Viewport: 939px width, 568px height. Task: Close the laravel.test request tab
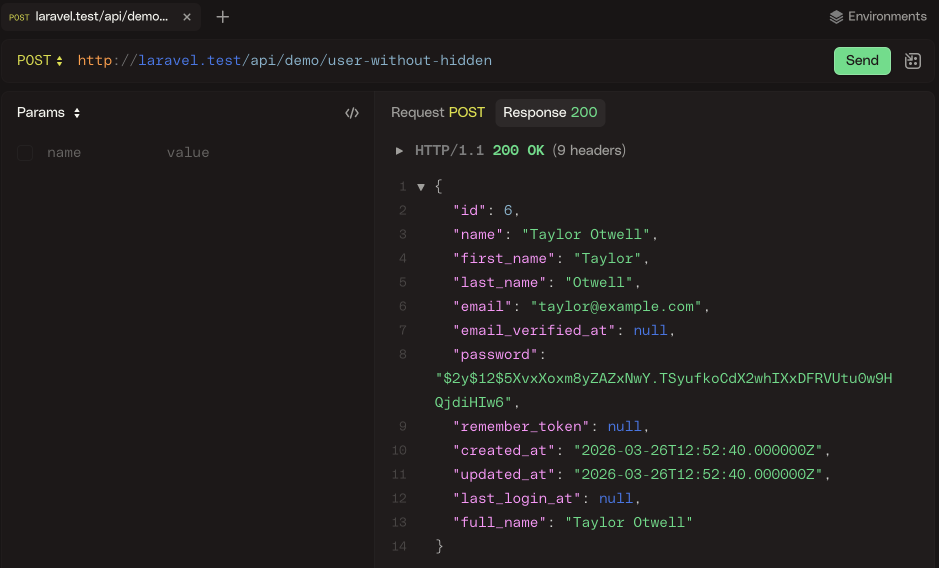pos(187,17)
